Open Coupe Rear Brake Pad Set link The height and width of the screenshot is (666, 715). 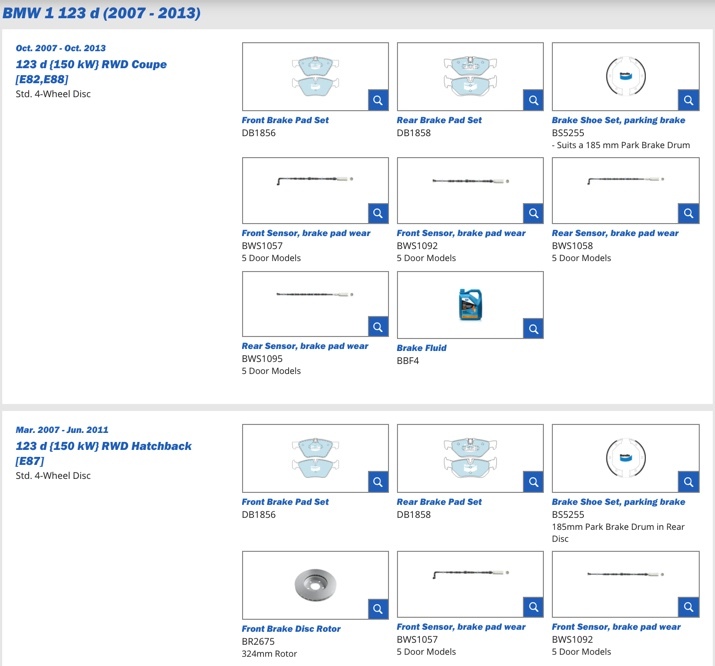tap(439, 120)
